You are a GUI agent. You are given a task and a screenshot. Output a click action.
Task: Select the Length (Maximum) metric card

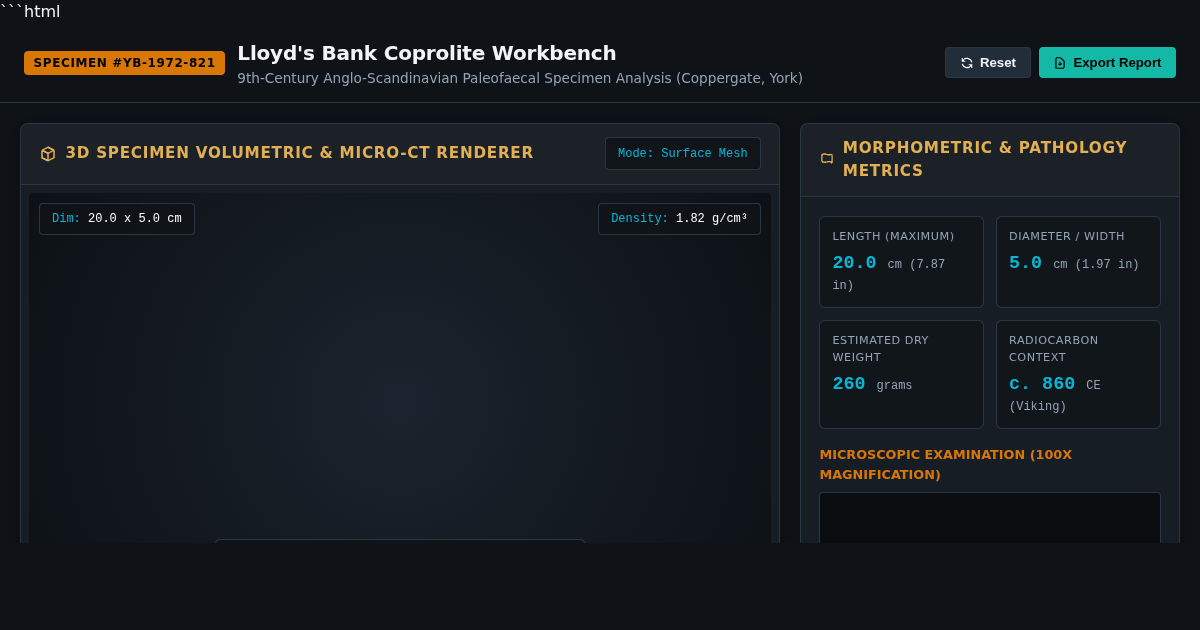[x=901, y=262]
